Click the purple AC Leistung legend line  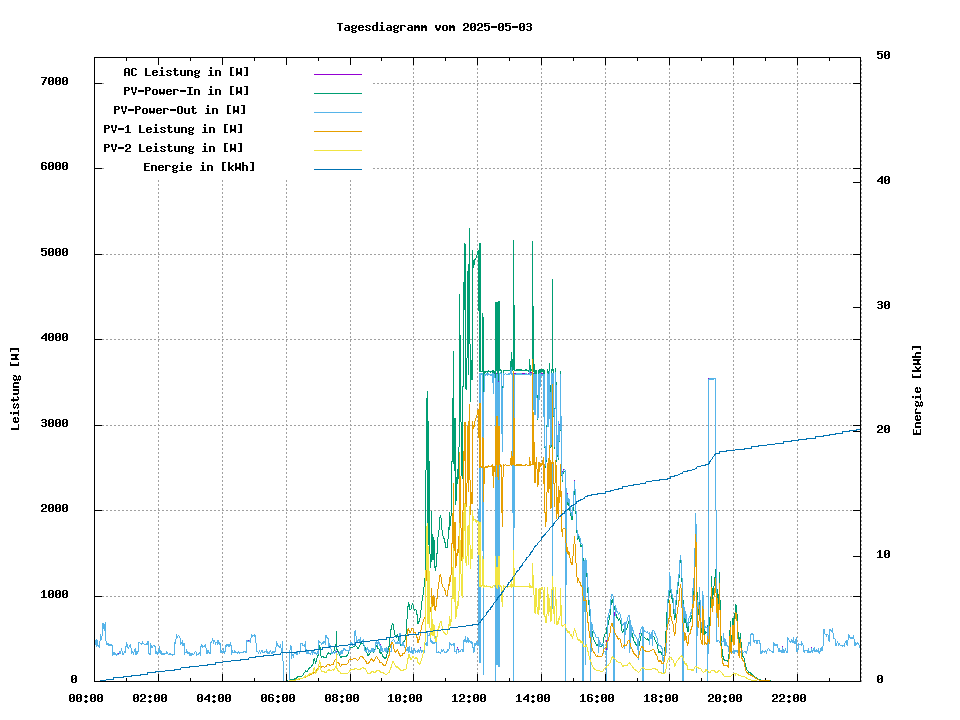337,74
